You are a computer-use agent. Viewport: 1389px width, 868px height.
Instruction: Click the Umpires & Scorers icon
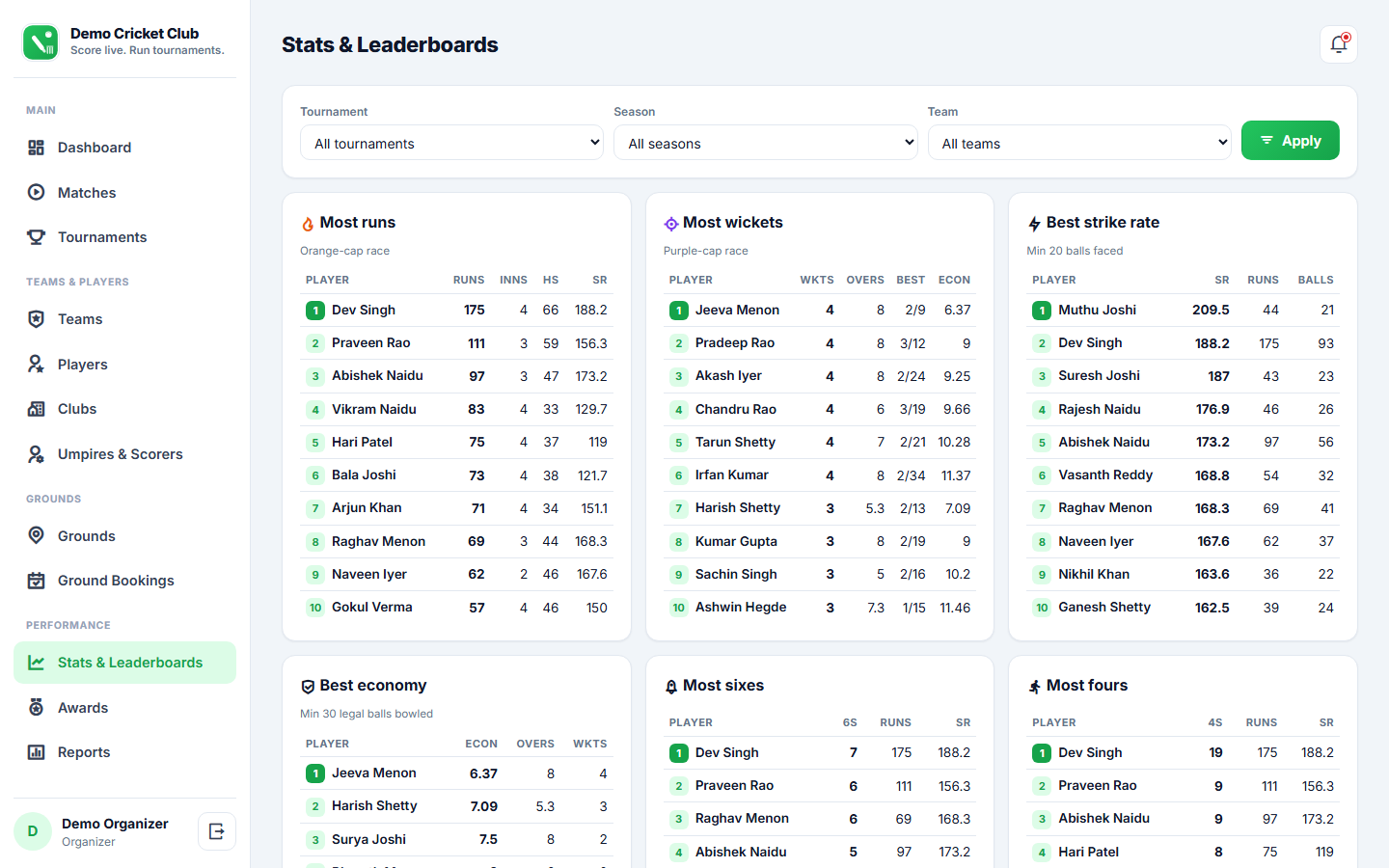pyautogui.click(x=37, y=454)
